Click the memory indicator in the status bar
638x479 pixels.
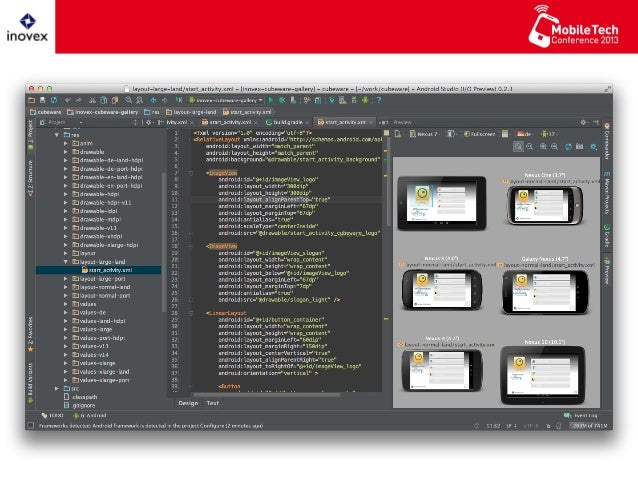589,426
